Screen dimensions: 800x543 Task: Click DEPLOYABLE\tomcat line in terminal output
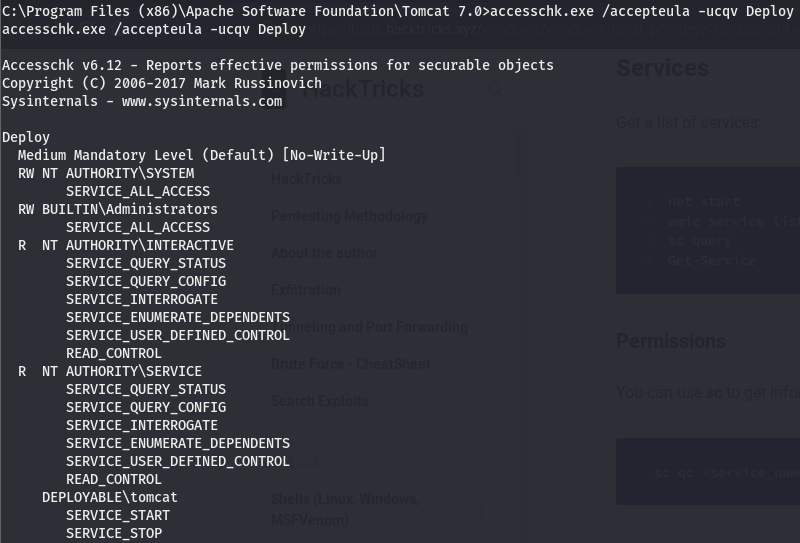(110, 498)
